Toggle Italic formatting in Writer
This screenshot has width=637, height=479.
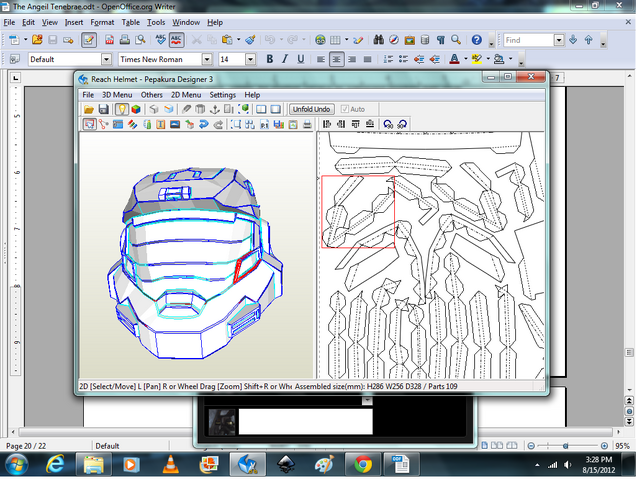coord(285,59)
